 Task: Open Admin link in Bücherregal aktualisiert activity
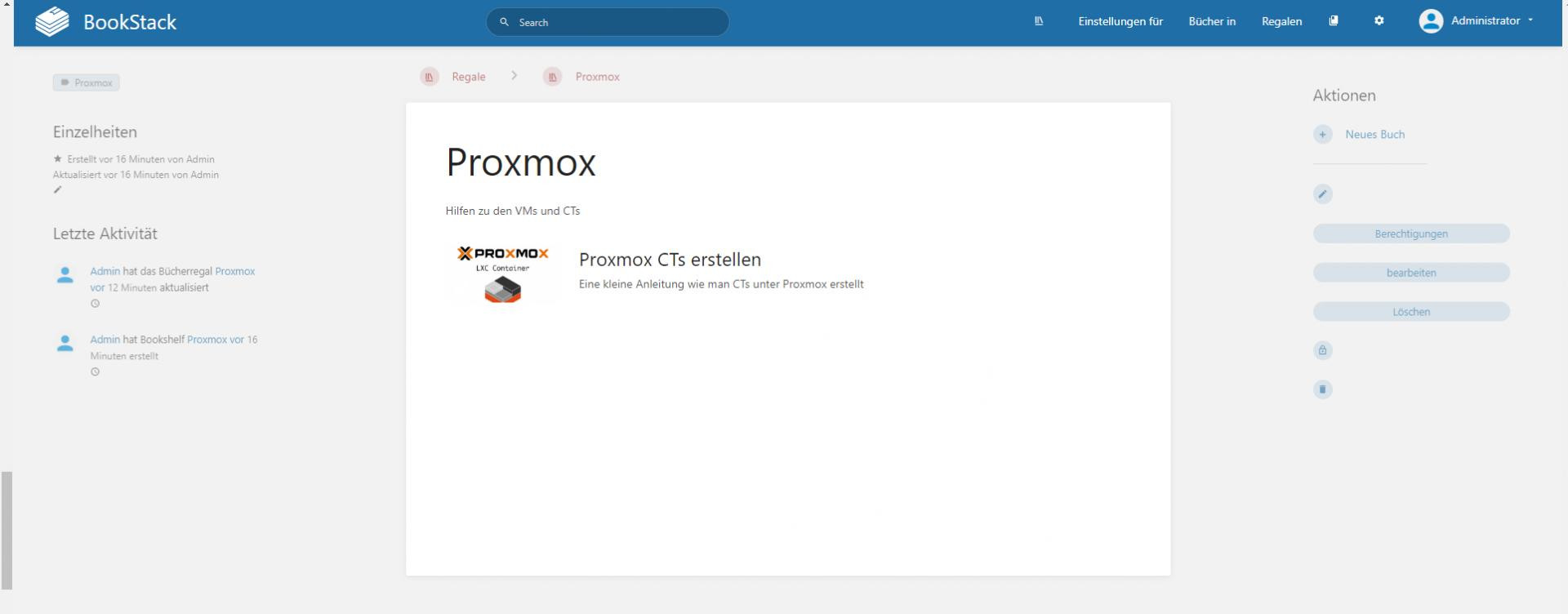point(105,271)
